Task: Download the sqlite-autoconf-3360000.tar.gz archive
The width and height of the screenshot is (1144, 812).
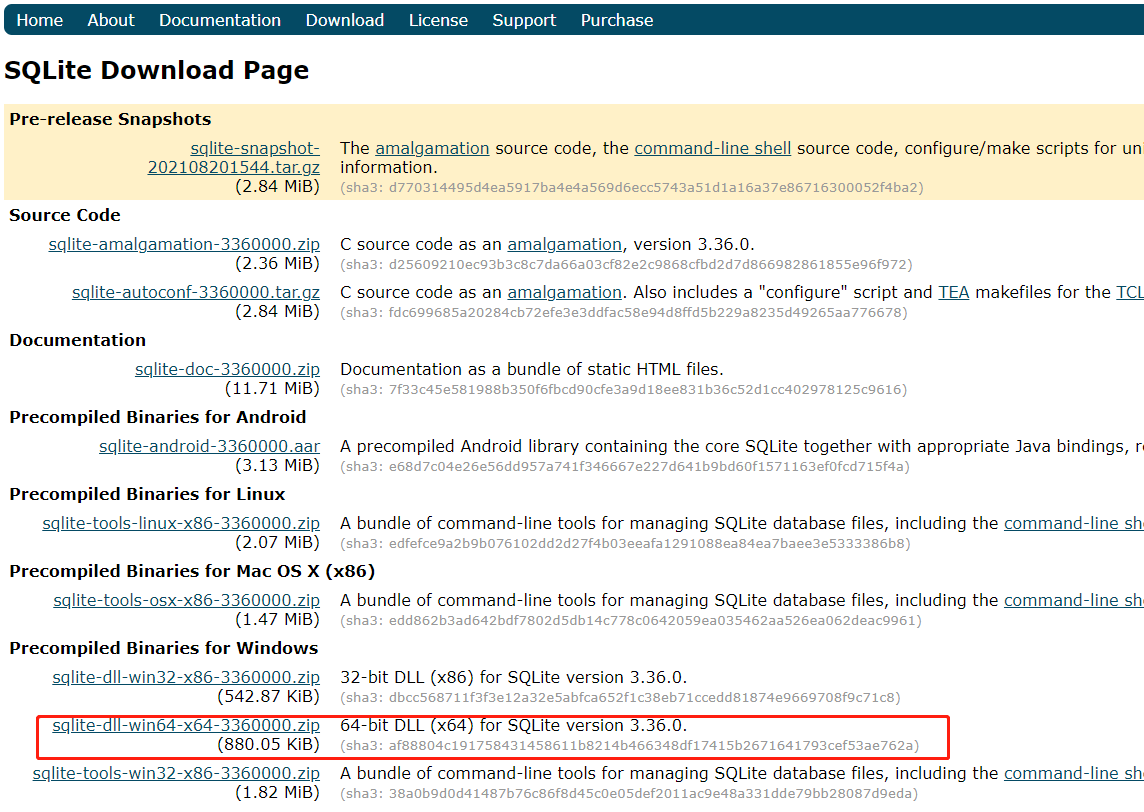Action: tap(196, 292)
